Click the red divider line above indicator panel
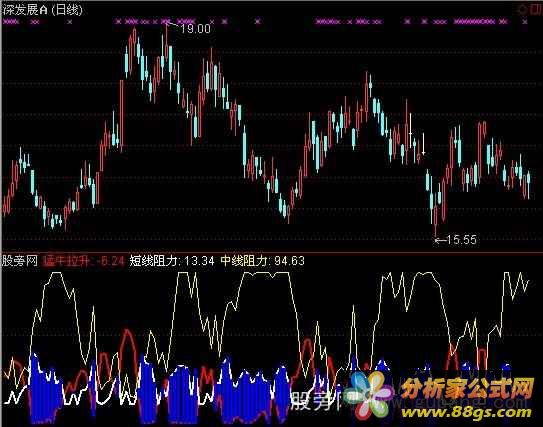 (x=272, y=252)
